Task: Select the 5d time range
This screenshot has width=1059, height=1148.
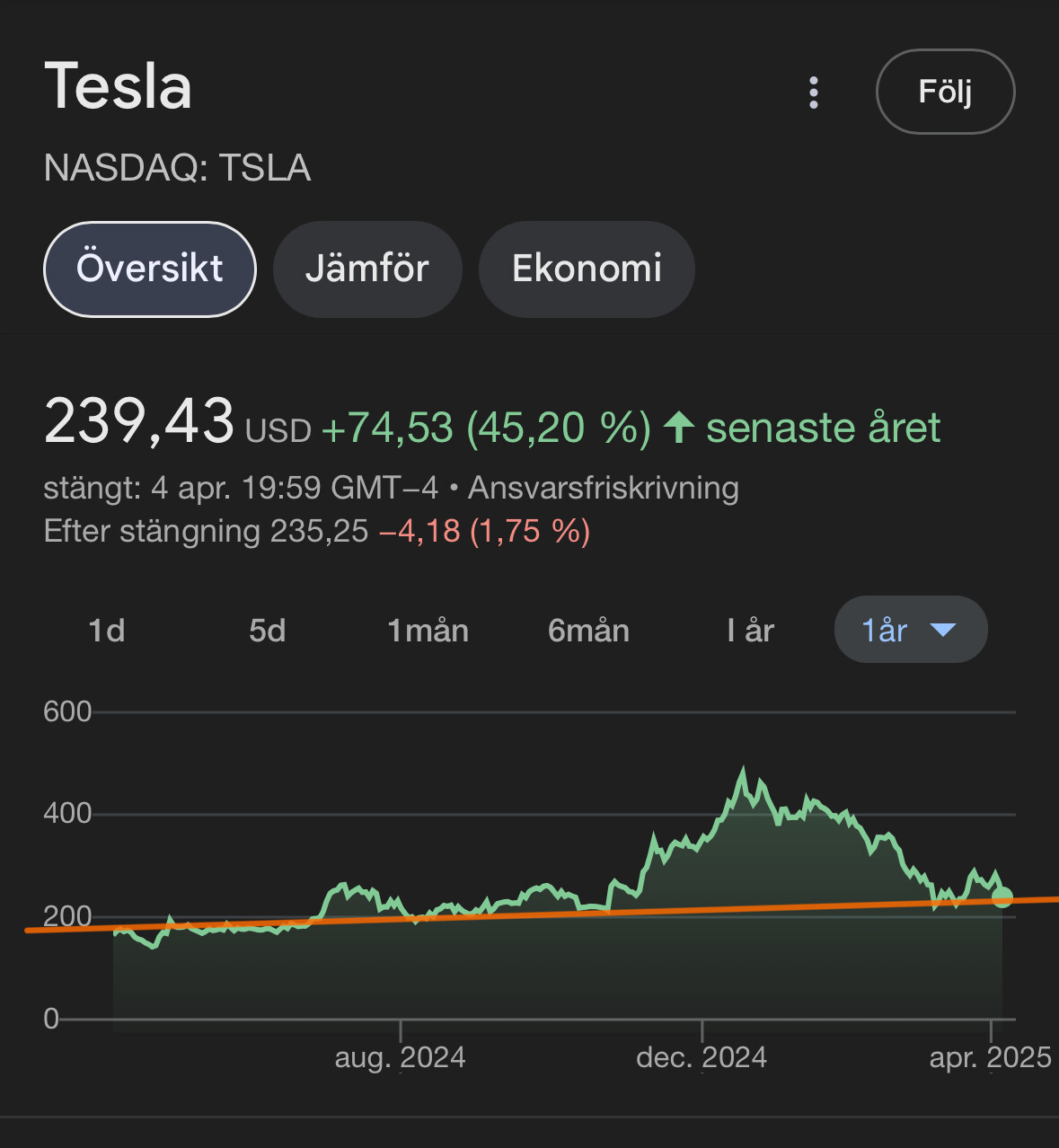Action: coord(268,631)
